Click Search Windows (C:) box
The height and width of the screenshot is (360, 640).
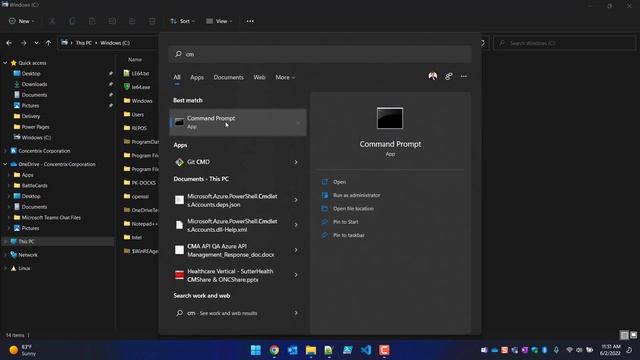click(565, 43)
